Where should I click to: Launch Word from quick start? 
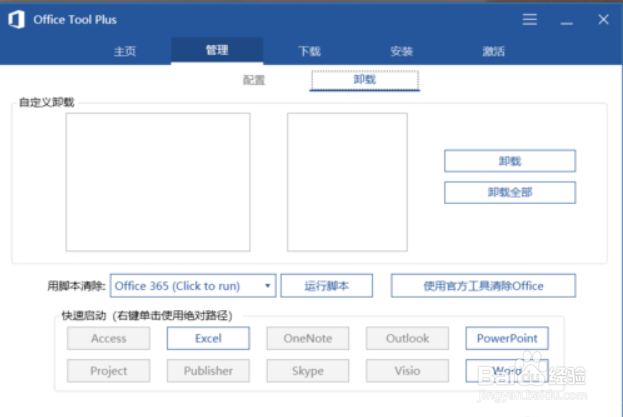[x=507, y=371]
